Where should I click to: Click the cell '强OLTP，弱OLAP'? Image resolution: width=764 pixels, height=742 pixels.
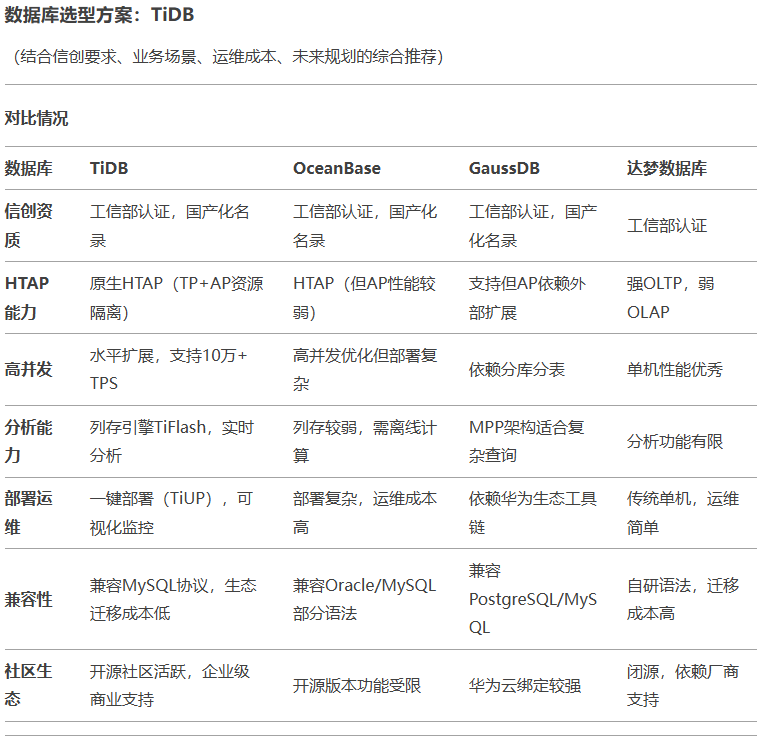(x=670, y=298)
